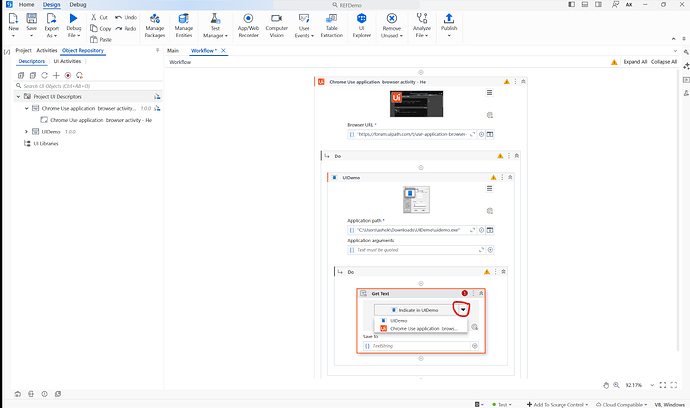690x408 pixels.
Task: Open Manage Packages
Action: (x=154, y=26)
